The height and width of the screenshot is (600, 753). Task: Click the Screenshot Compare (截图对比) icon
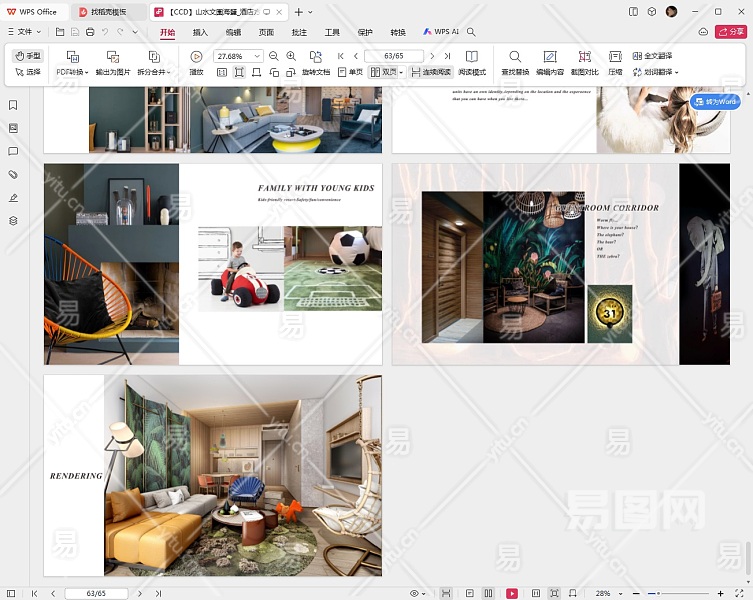tap(583, 57)
